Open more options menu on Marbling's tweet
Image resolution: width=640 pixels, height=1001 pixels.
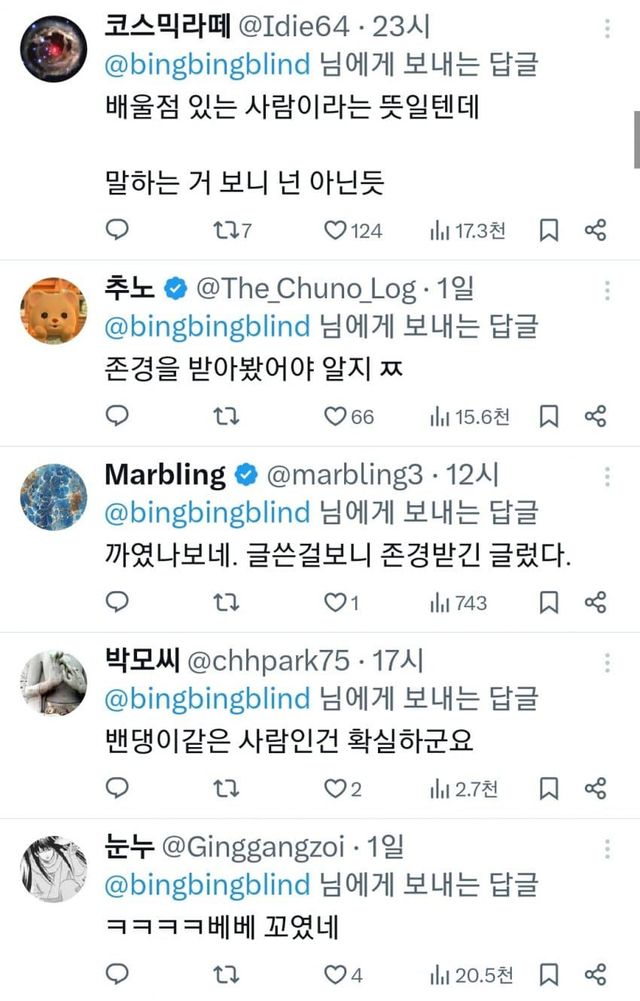point(607,479)
